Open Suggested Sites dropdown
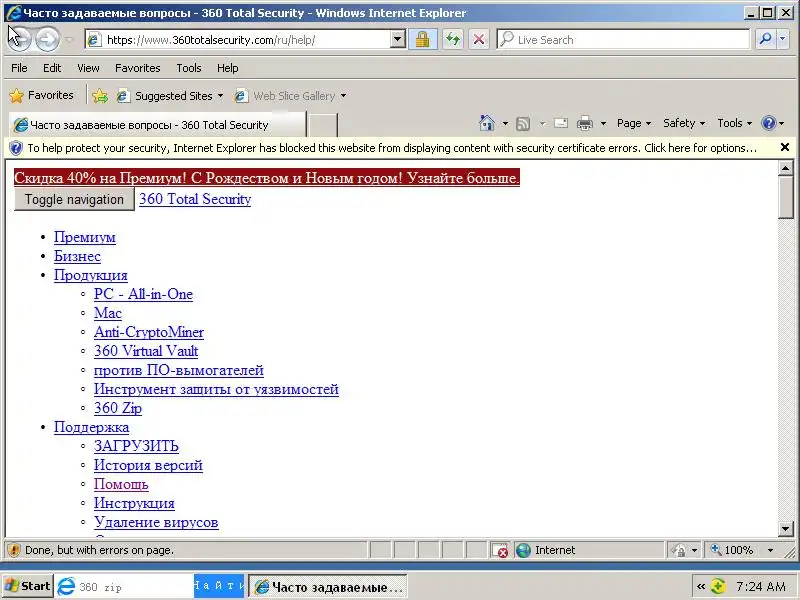The width and height of the screenshot is (800, 600). coord(170,96)
